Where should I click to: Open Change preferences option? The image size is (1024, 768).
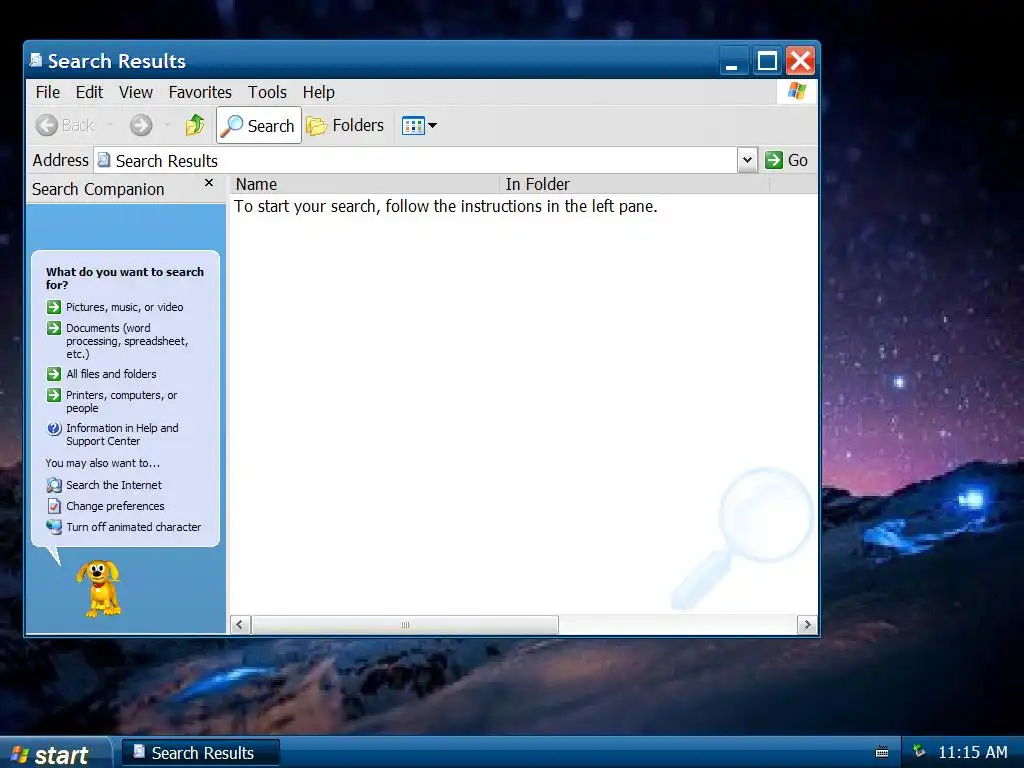115,506
